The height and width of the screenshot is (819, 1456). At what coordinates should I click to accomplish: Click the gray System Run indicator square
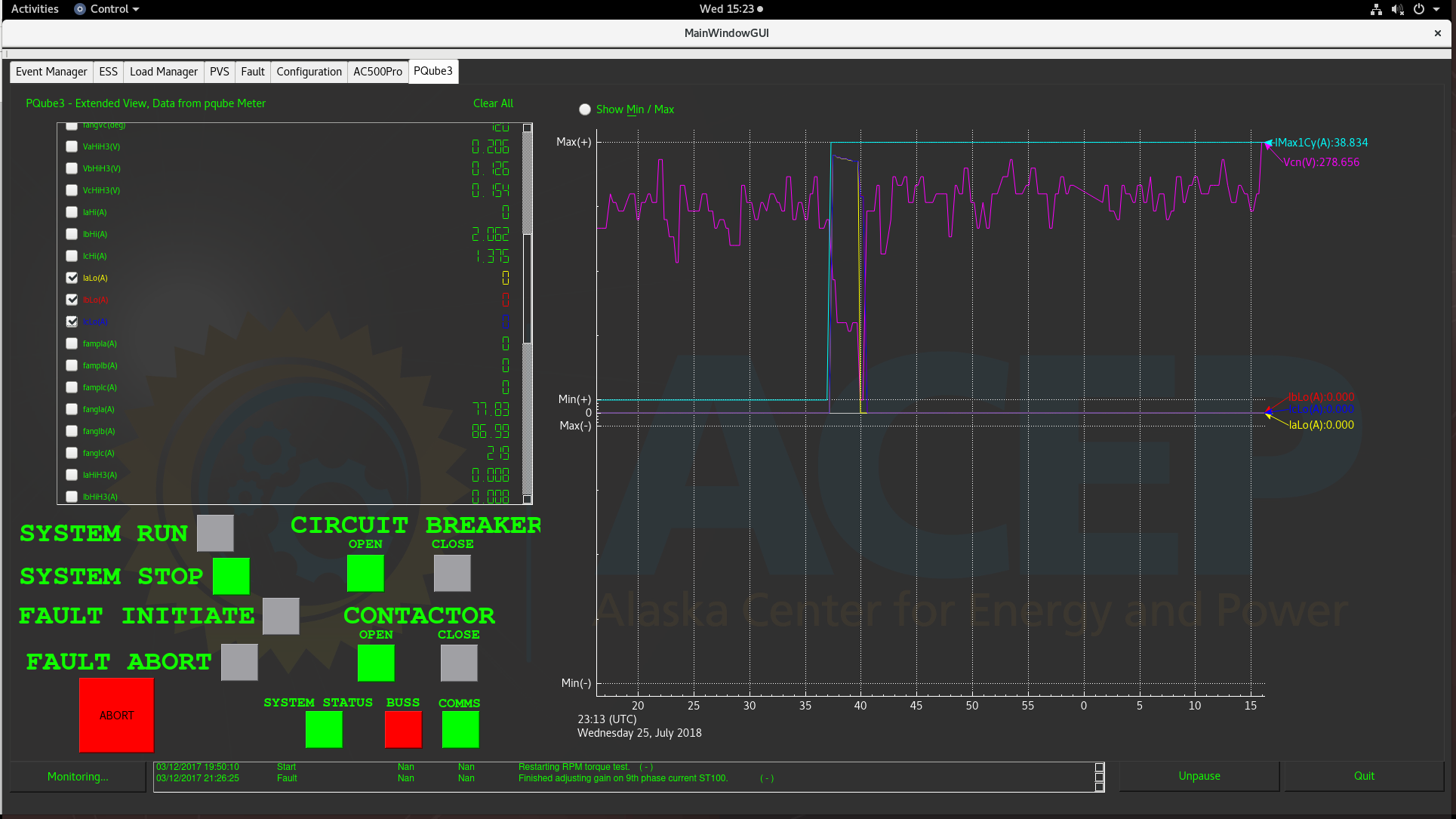(215, 533)
